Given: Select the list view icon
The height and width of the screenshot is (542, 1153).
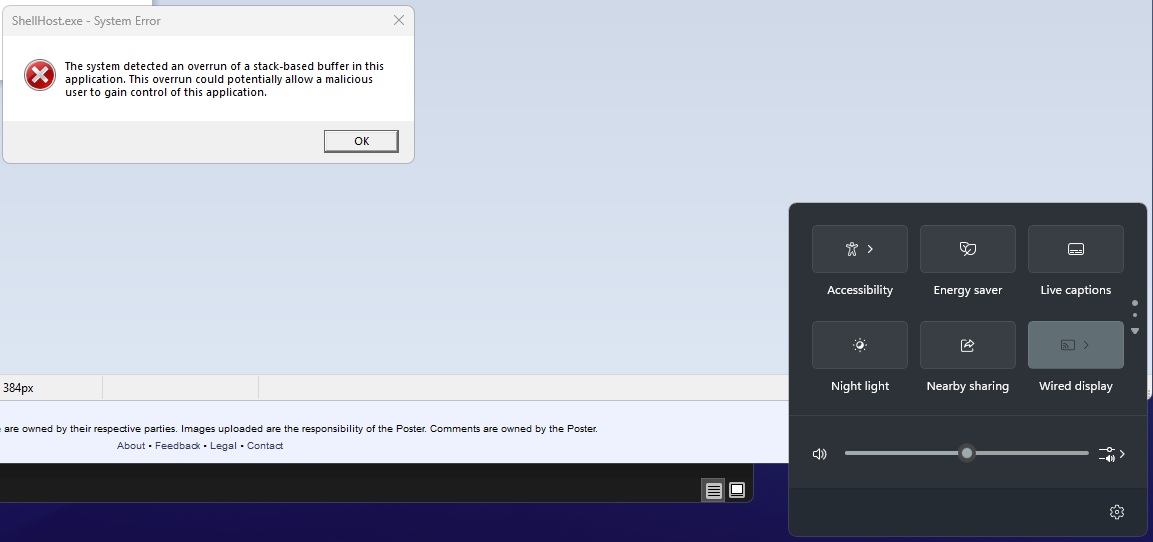Looking at the screenshot, I should click(713, 491).
